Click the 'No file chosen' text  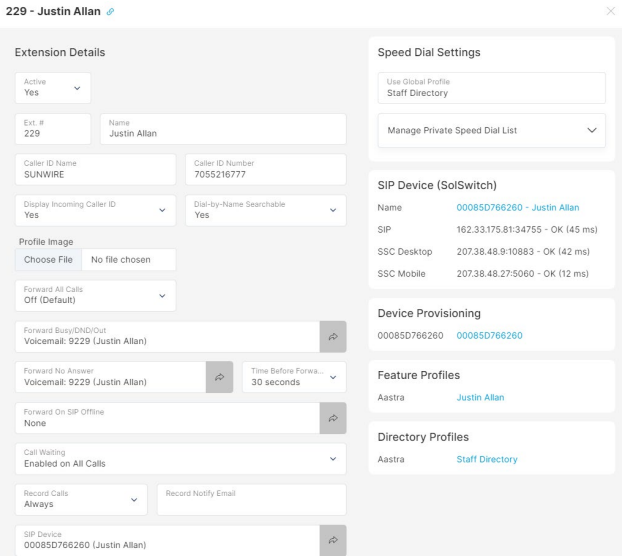coord(121,260)
